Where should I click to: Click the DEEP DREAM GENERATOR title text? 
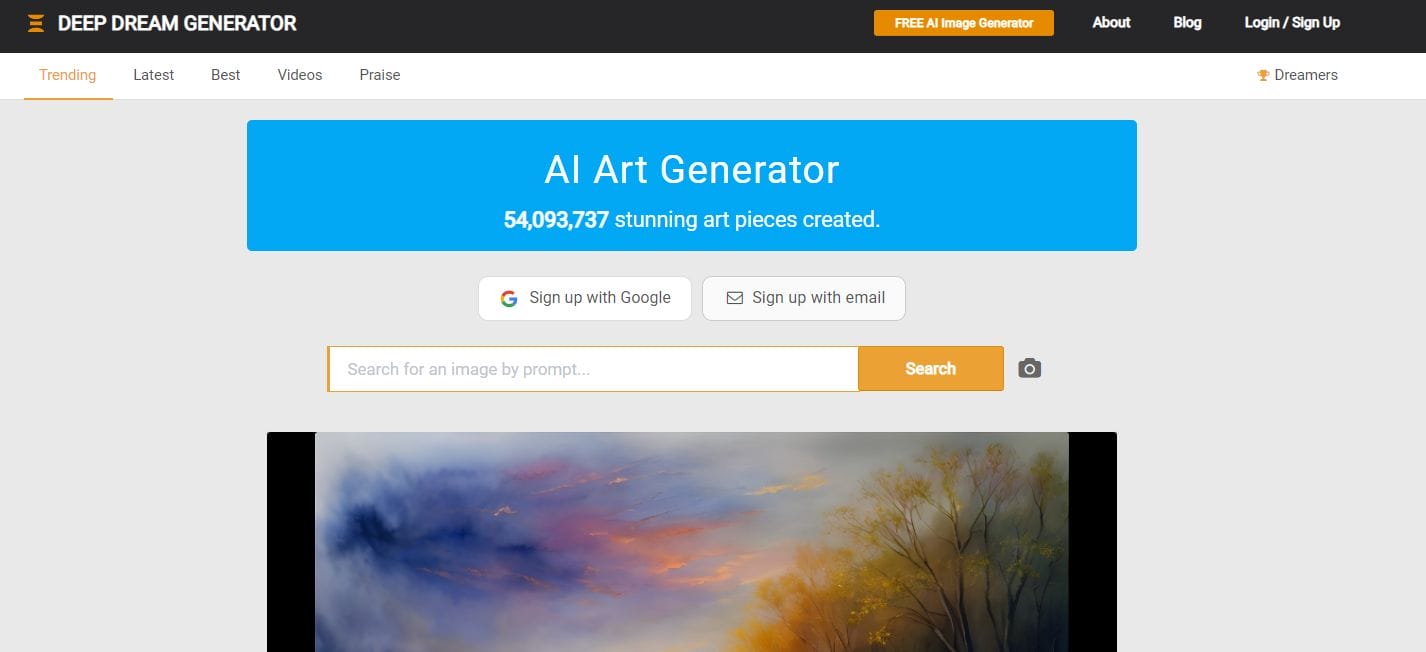tap(177, 23)
